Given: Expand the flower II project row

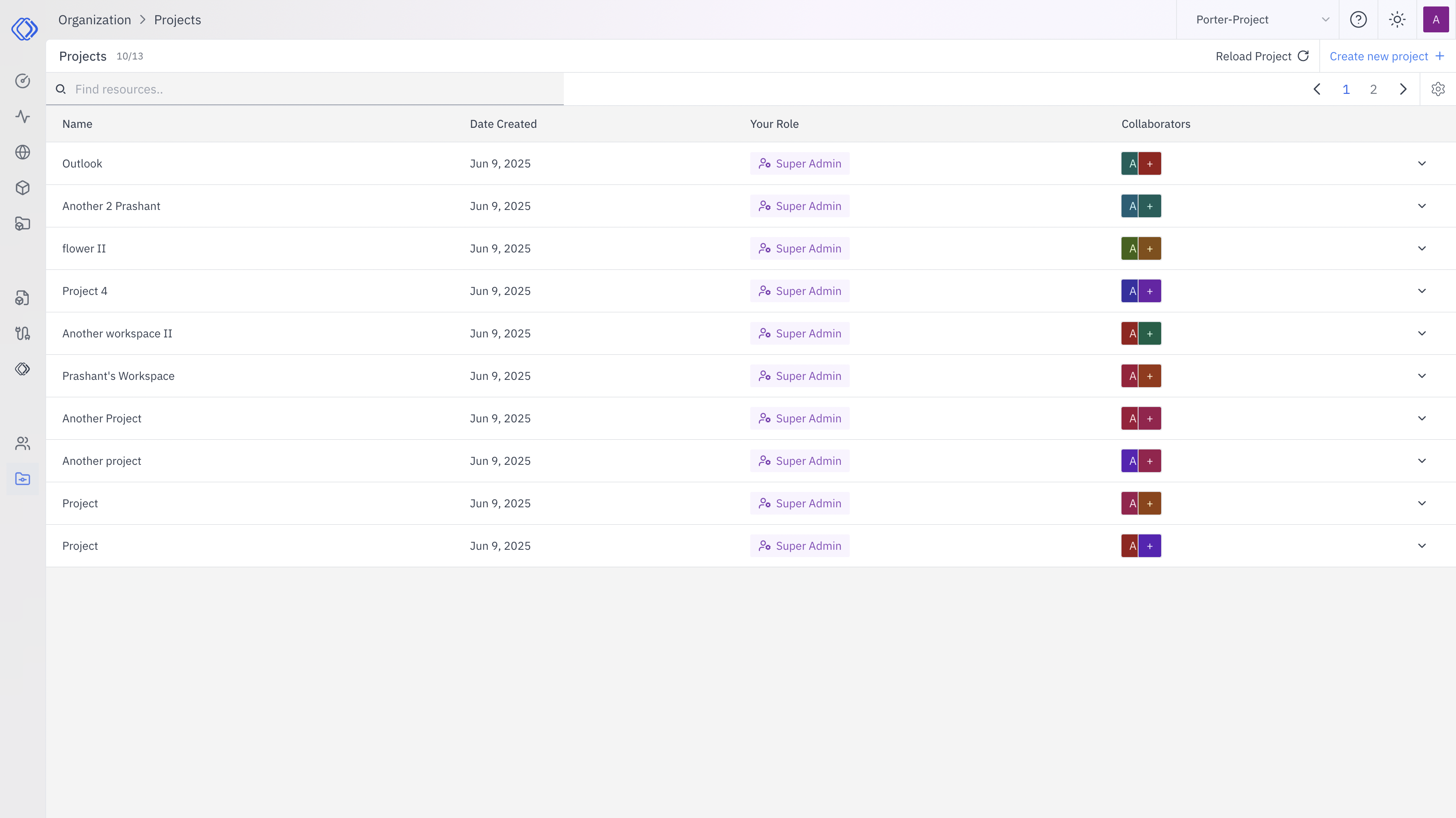Looking at the screenshot, I should [1422, 248].
